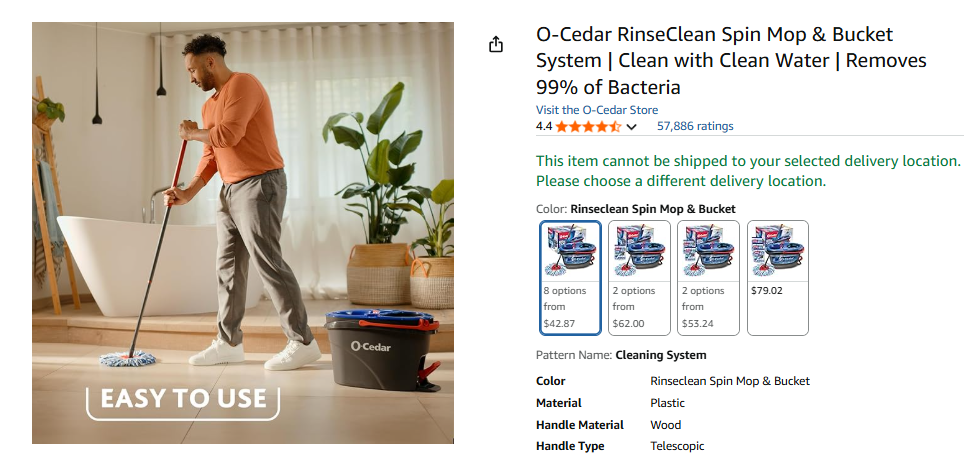975x453 pixels.
Task: Click the Rinseclean Spin Mop & Bucket color heading
Action: point(652,209)
